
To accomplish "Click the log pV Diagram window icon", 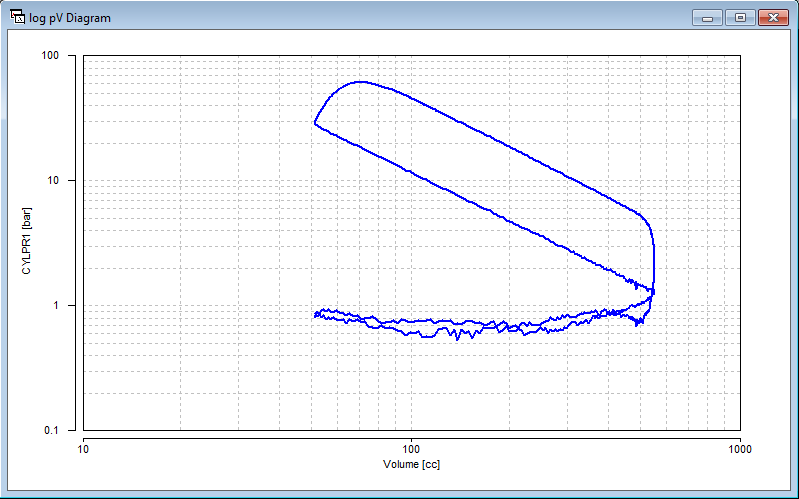I will [18, 18].
